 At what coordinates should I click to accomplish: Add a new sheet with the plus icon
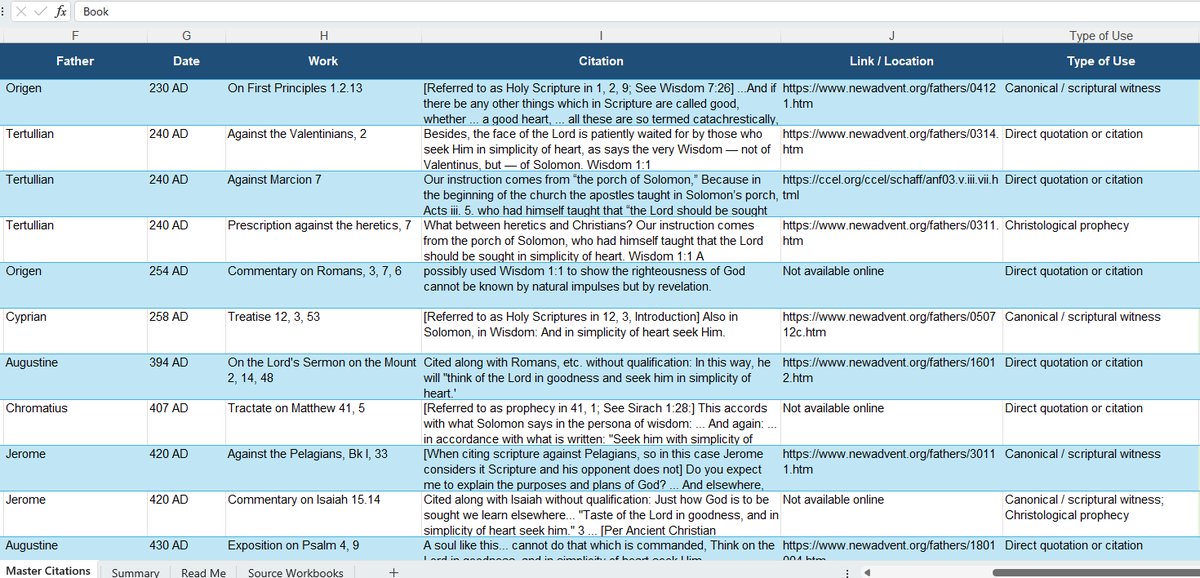(x=393, y=572)
